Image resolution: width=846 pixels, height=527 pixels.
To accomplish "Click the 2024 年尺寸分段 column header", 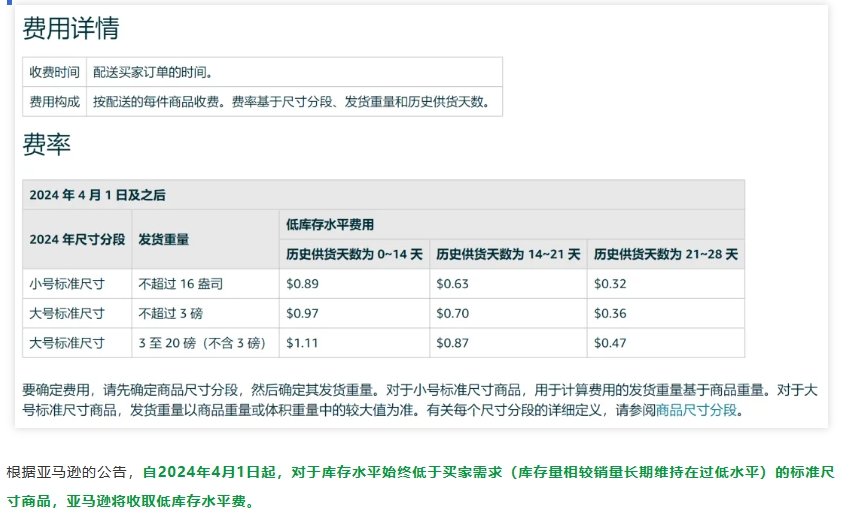I will 77,239.
